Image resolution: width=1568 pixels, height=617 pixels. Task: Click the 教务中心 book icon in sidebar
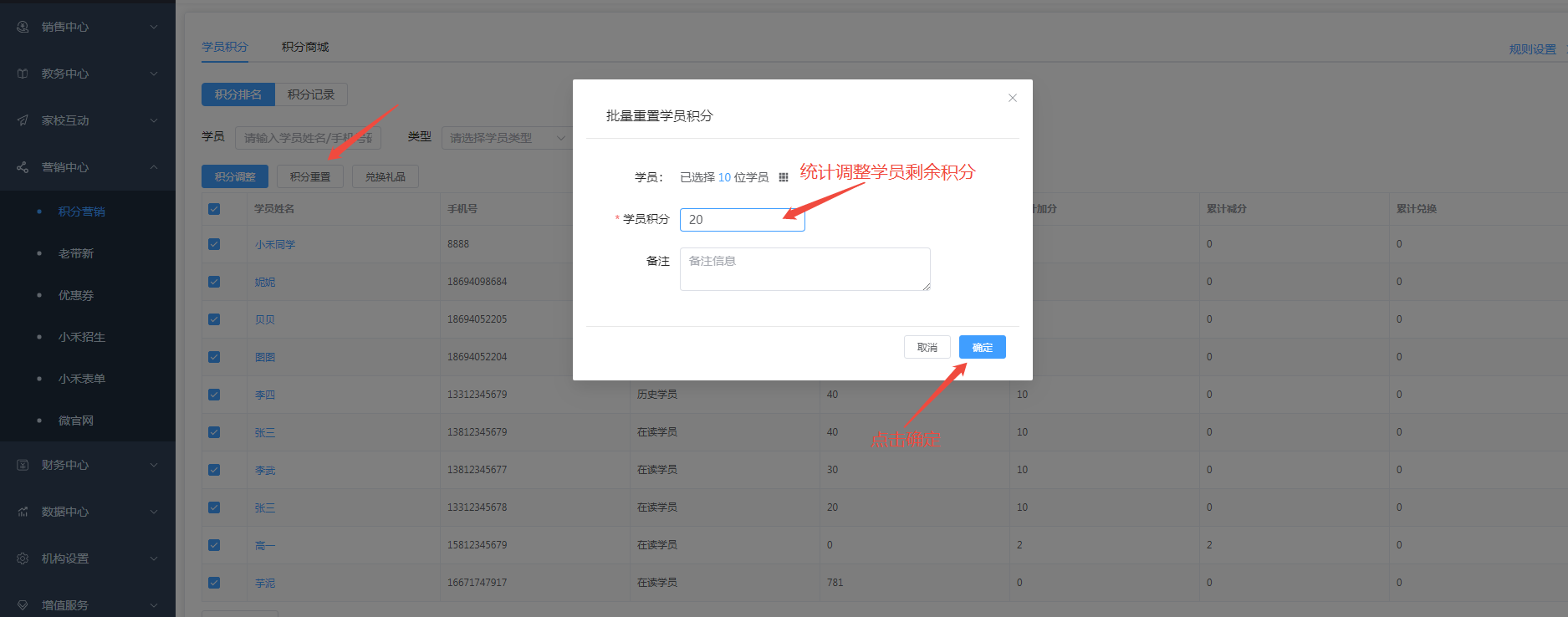click(x=23, y=74)
